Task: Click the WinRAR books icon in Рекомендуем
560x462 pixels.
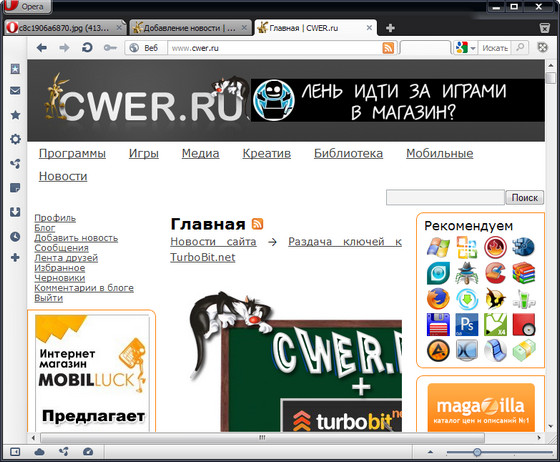Action: click(x=524, y=273)
